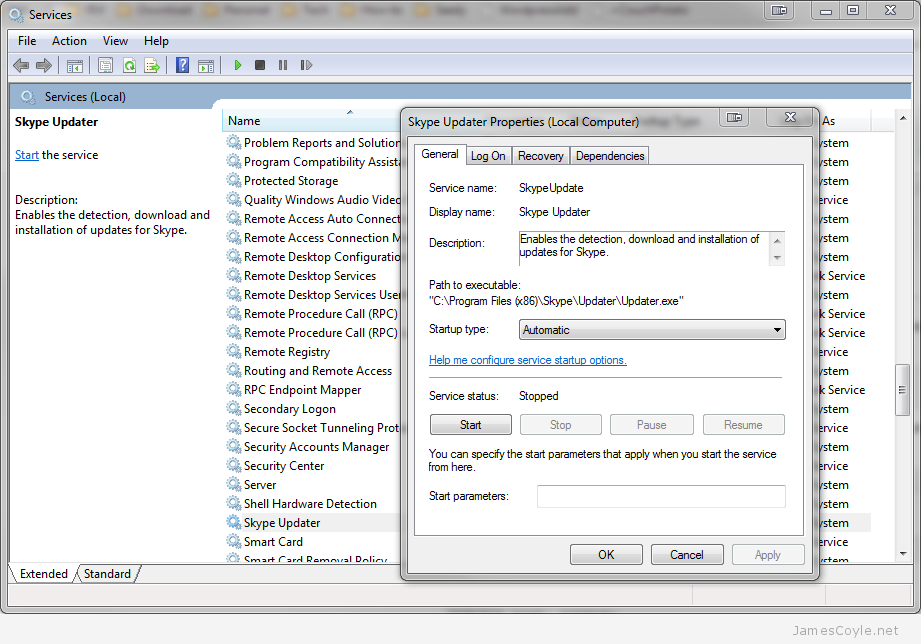921x644 pixels.
Task: Click the OK button
Action: point(606,555)
